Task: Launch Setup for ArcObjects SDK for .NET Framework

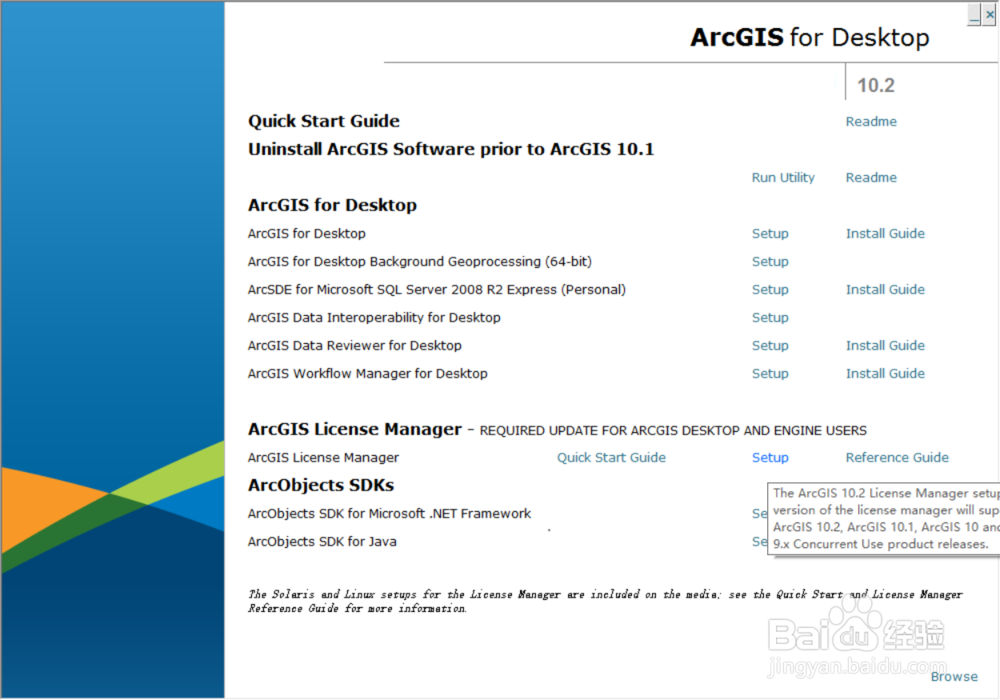Action: point(762,513)
